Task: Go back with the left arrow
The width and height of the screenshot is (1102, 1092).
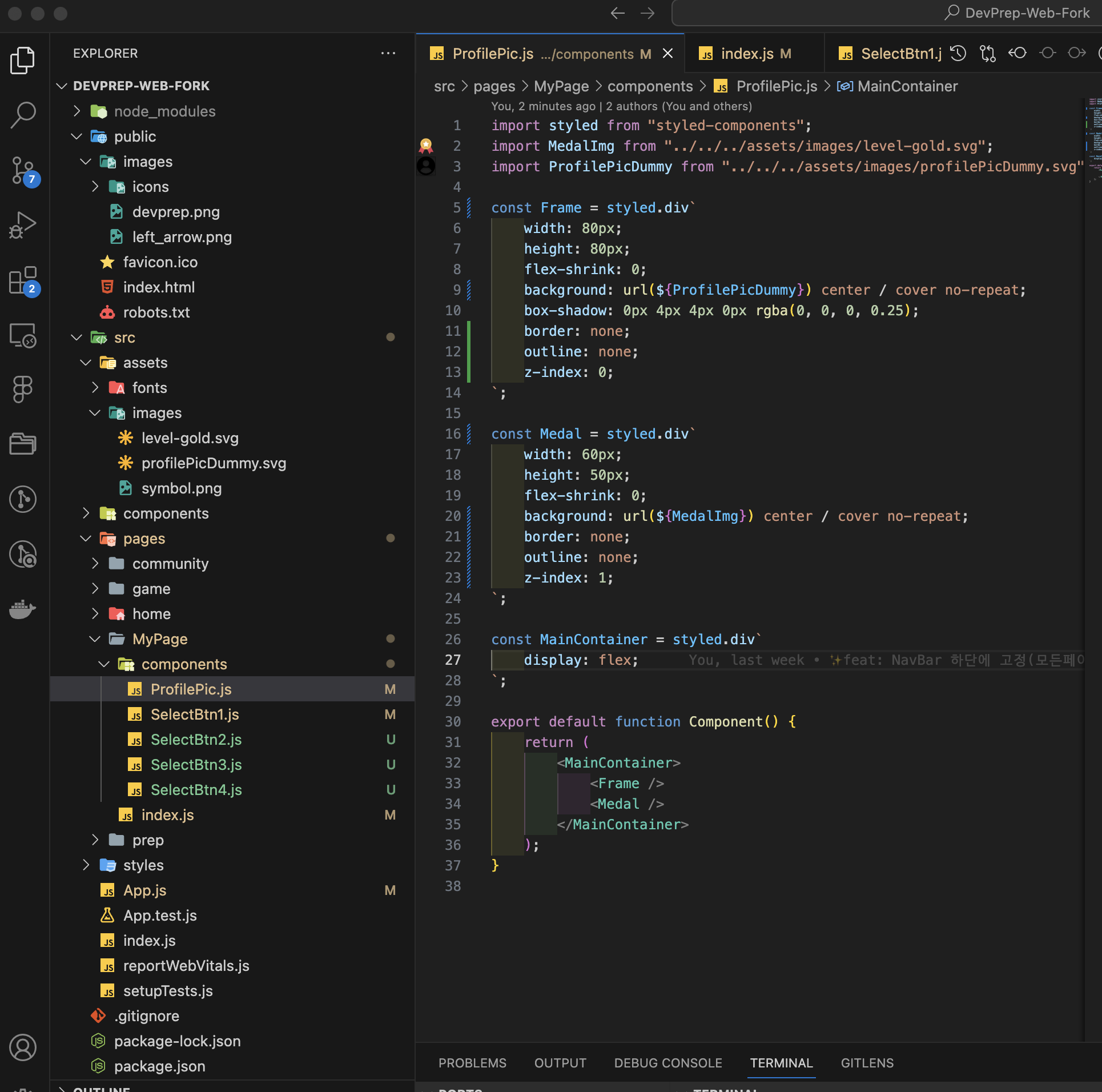Action: (617, 13)
